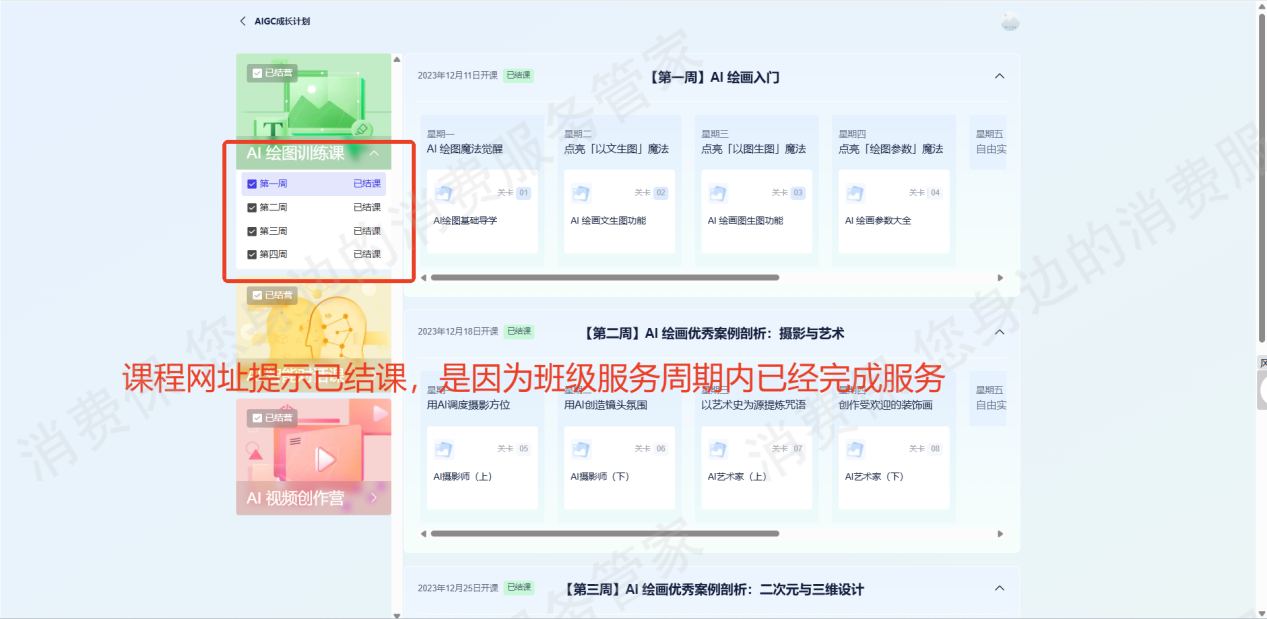Toggle the 第一周 checkbox in sidebar

(252, 184)
